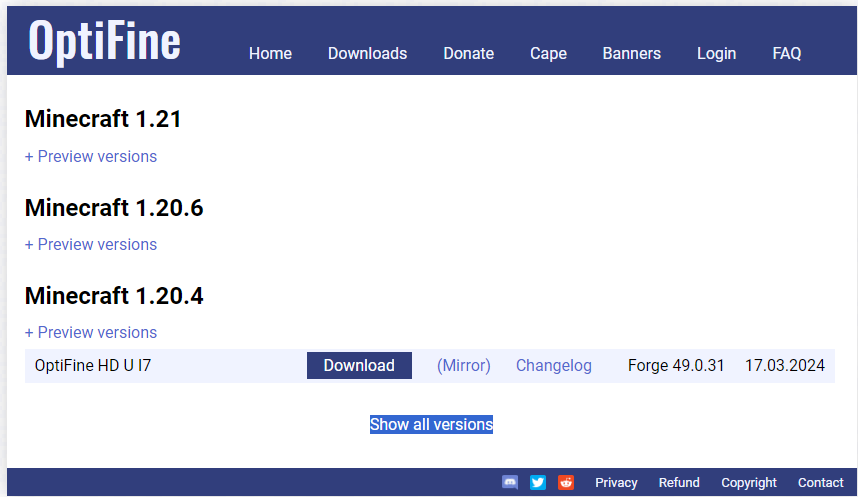Open the Banners menu item
The image size is (858, 497).
coord(631,54)
